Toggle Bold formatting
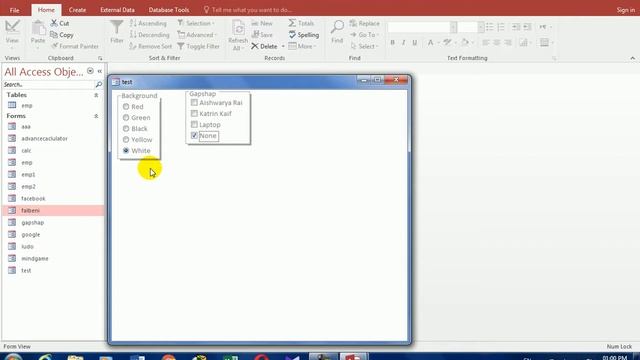Screen dimensions: 640x360 point(393,42)
